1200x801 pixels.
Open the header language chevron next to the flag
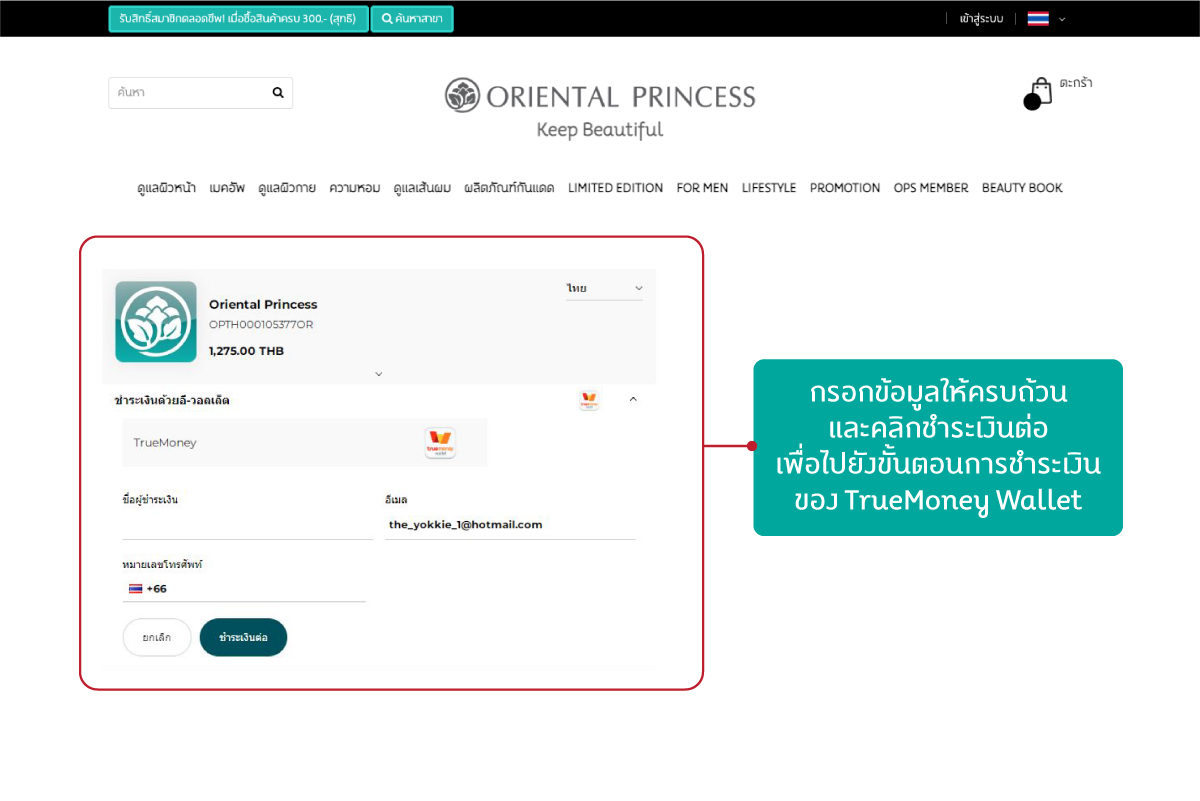(1062, 19)
